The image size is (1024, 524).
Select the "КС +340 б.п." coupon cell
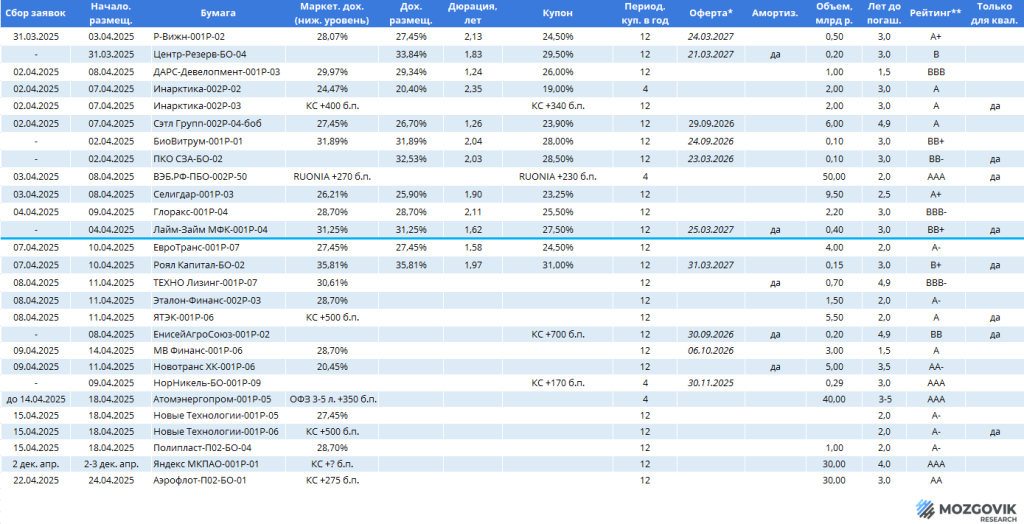[558, 106]
